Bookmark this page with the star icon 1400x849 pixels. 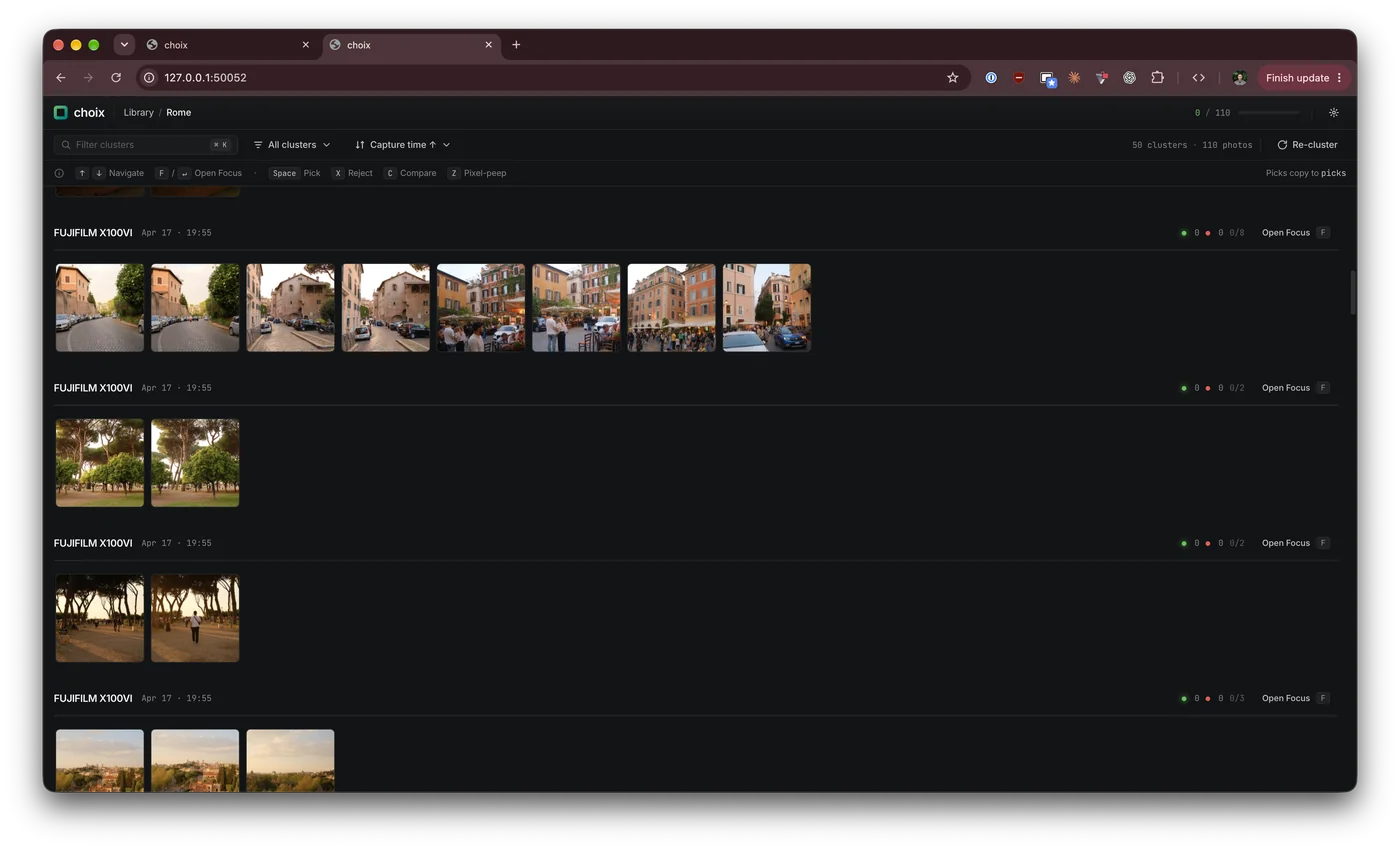(x=953, y=78)
